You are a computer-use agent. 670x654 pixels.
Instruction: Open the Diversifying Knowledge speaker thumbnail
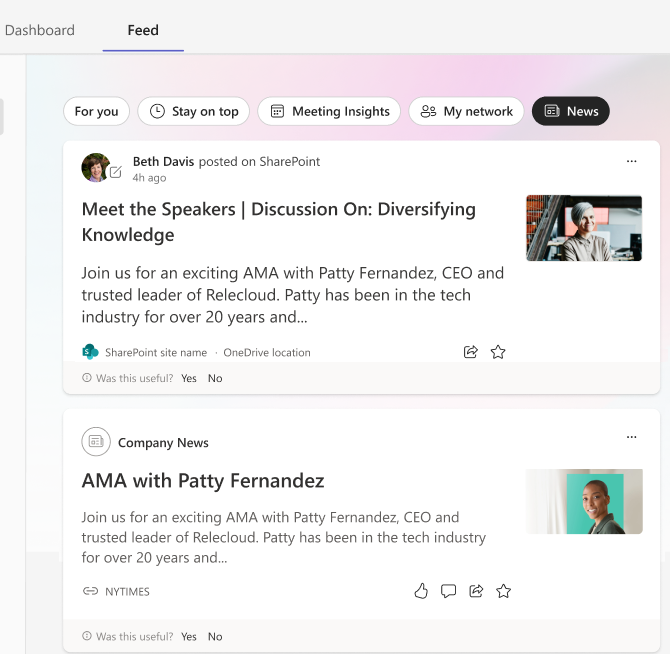click(584, 228)
